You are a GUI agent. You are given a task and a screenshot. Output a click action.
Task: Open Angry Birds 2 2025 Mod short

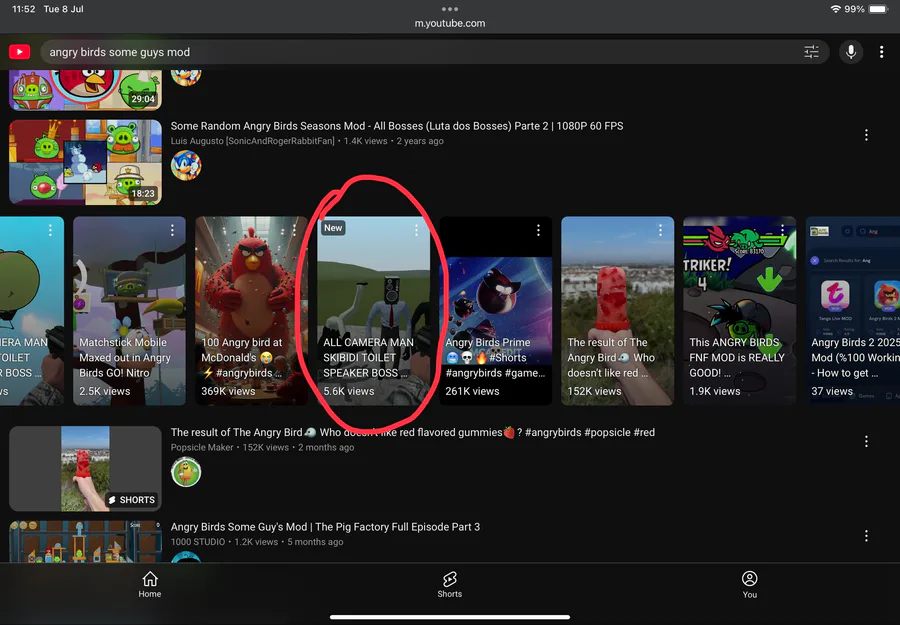(x=852, y=311)
